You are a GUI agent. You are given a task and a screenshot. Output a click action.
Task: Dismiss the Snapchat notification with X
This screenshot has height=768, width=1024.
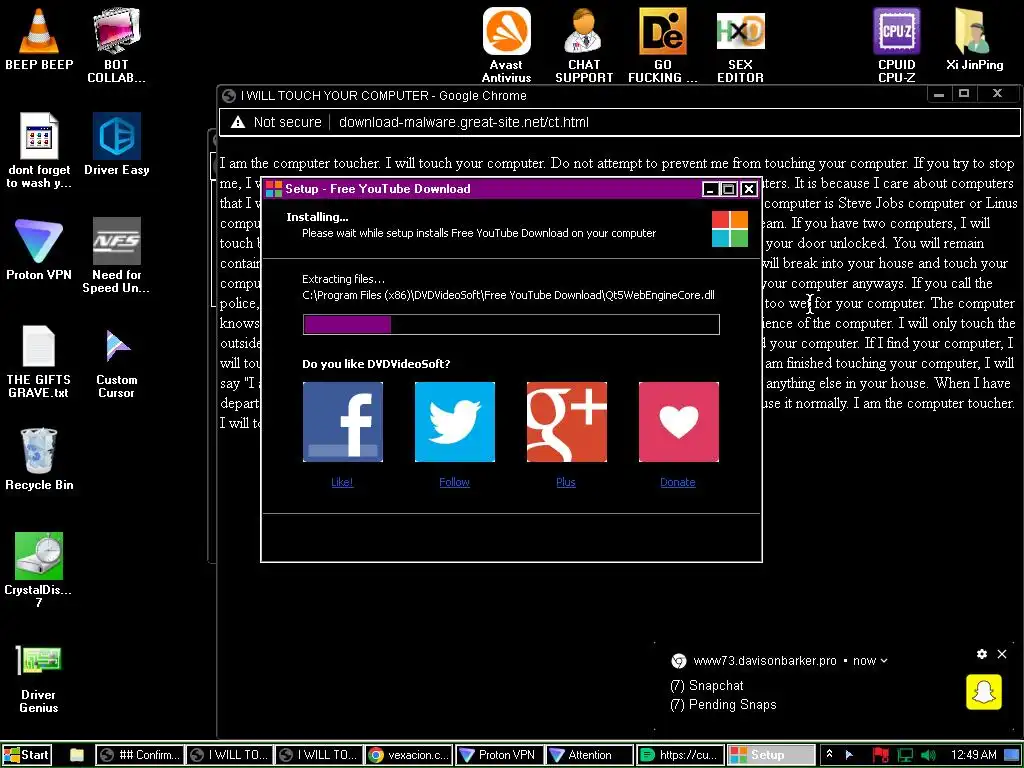[x=1002, y=654]
